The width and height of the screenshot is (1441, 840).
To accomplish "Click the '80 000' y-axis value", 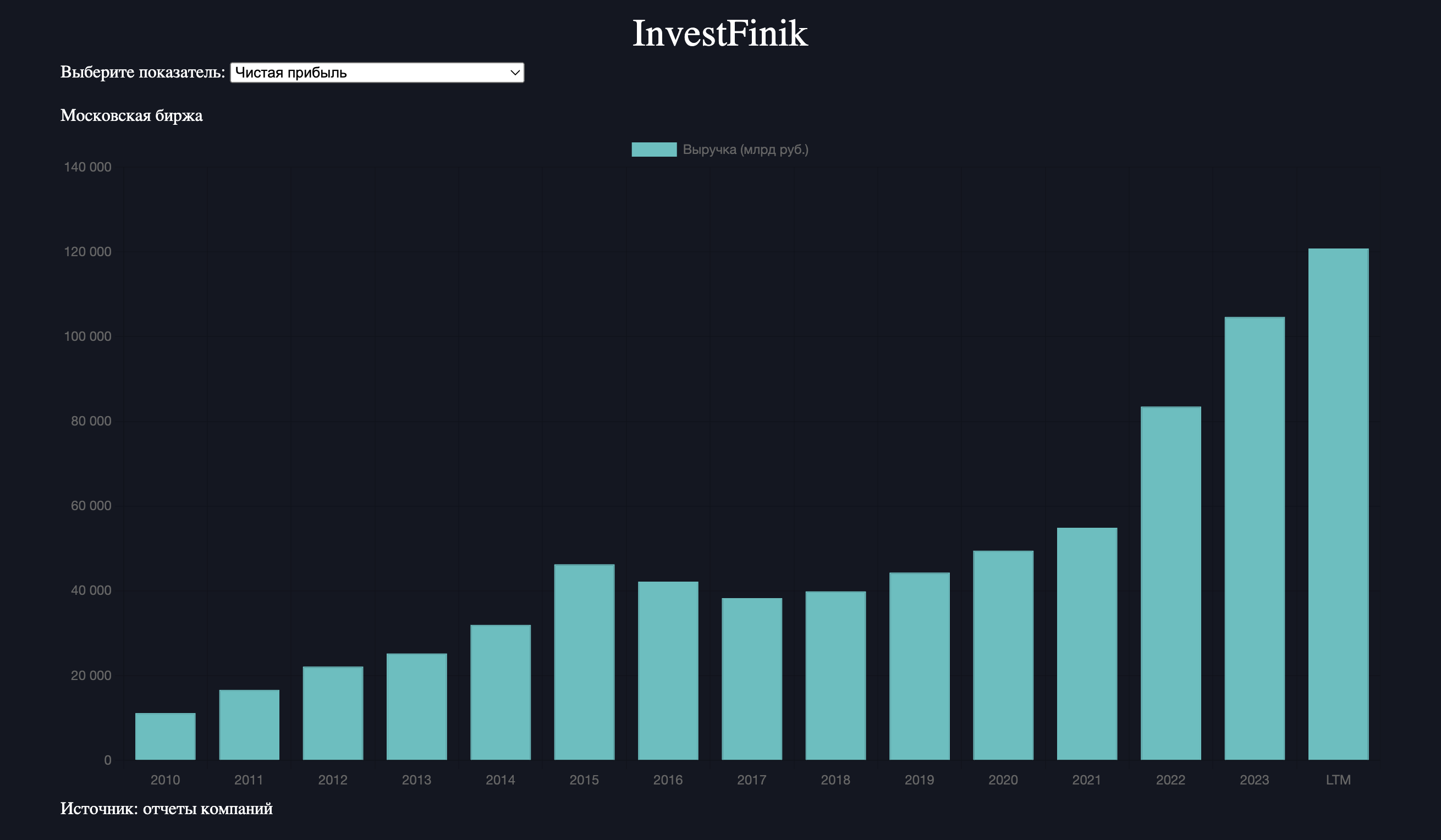I will point(91,421).
